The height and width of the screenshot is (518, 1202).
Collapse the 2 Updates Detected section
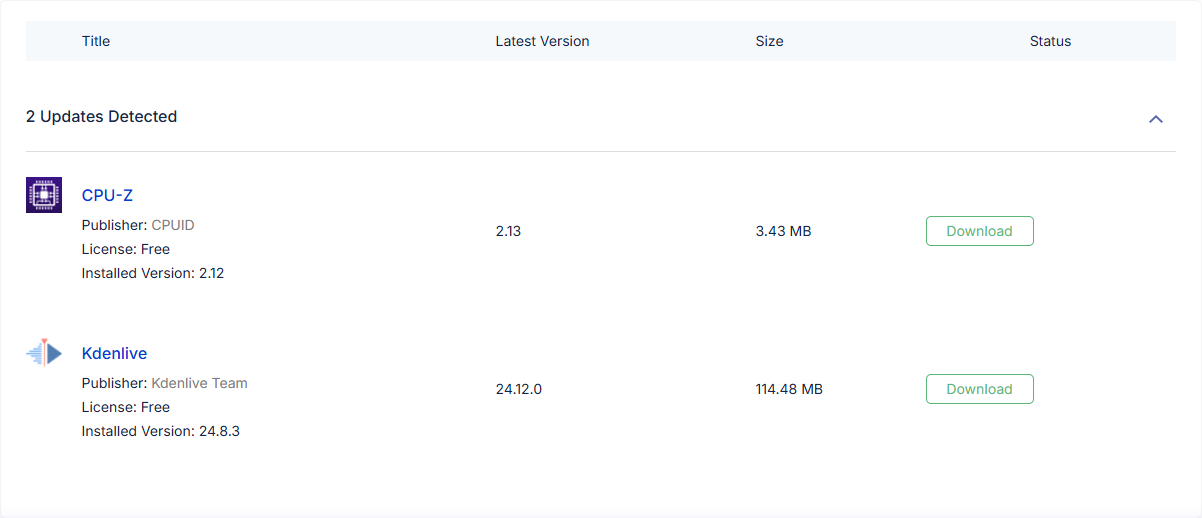pos(1156,119)
